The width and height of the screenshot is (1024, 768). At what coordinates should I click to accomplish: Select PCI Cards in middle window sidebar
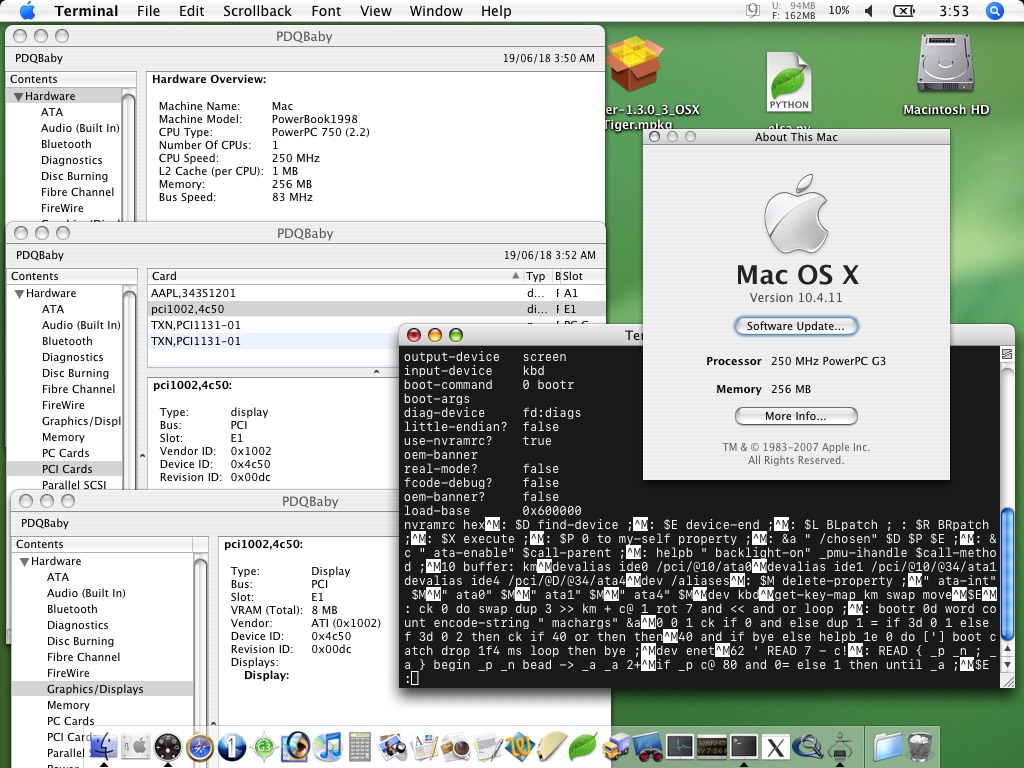pyautogui.click(x=67, y=469)
